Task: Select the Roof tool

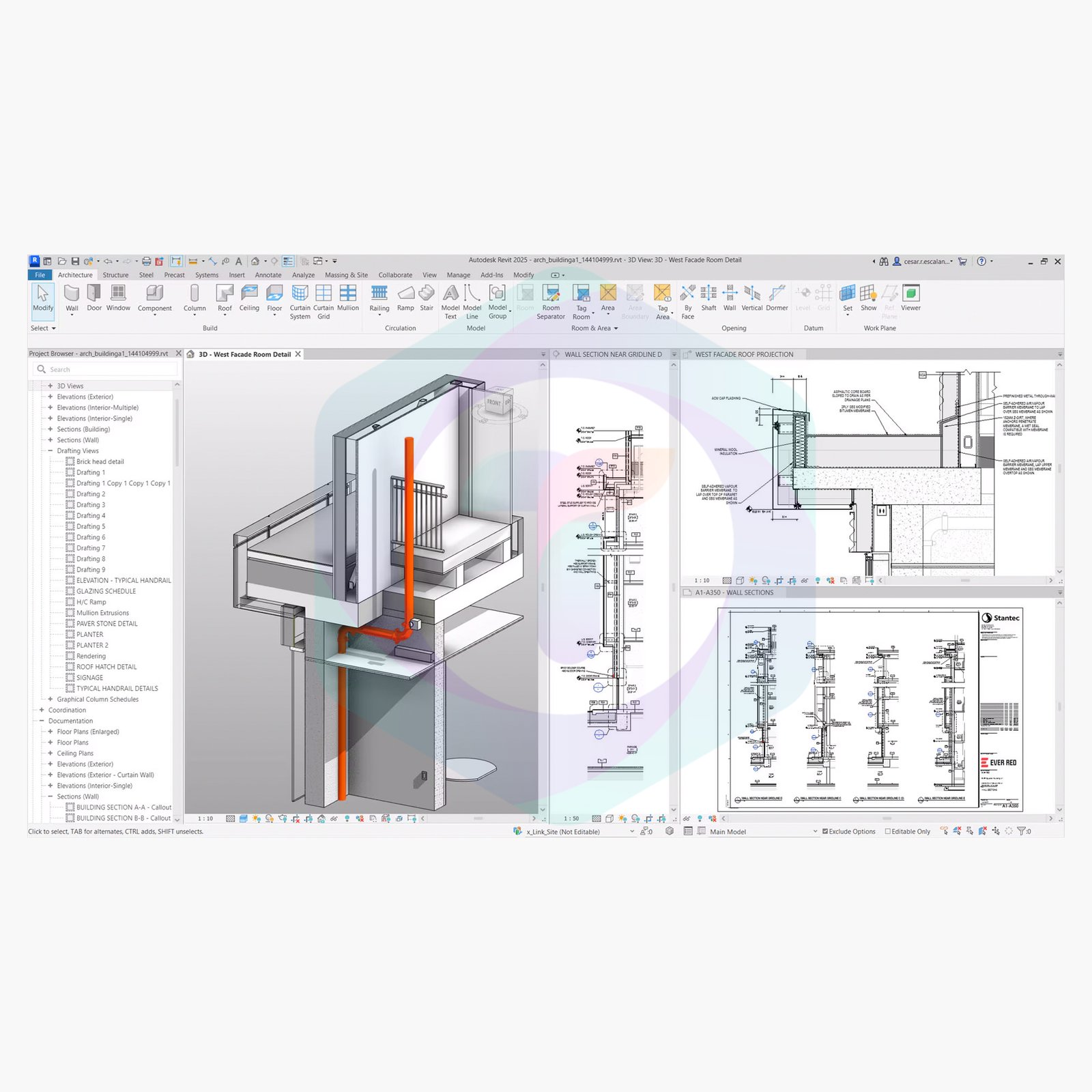Action: coord(225,300)
